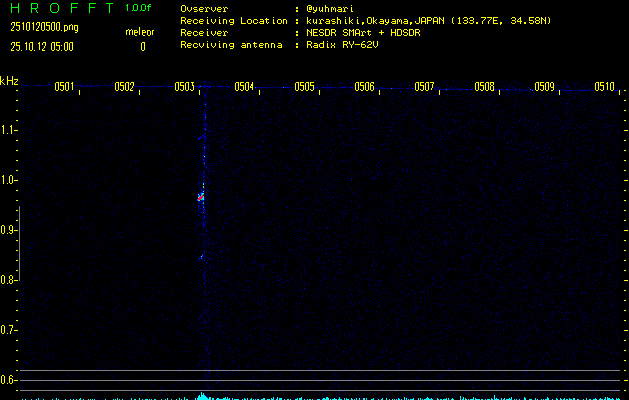Click the meteor count label
This screenshot has width=629, height=400.
(x=140, y=32)
